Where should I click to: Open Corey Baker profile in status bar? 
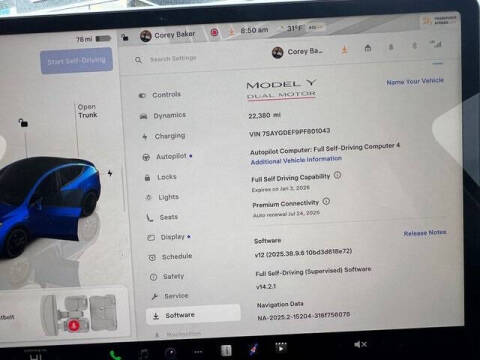point(167,35)
